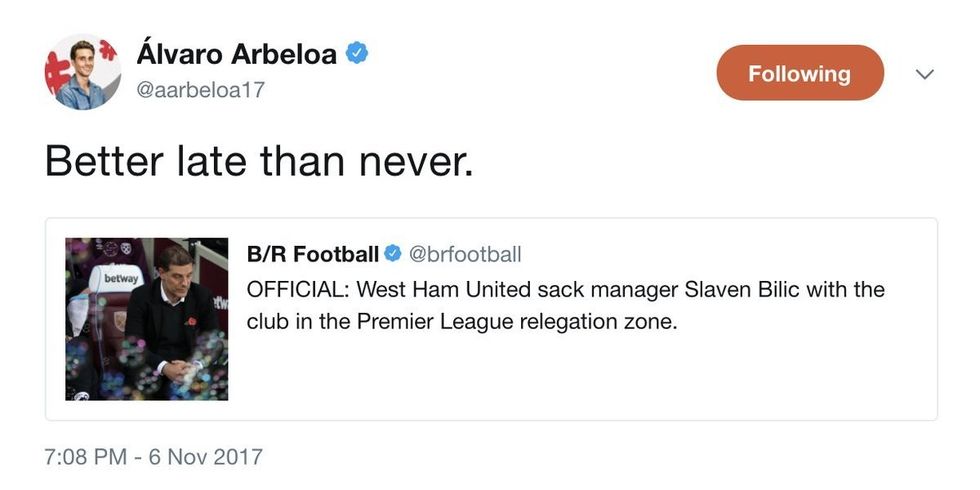Open the Álvaro Arbeloa display name
This screenshot has width=980, height=490.
236,52
